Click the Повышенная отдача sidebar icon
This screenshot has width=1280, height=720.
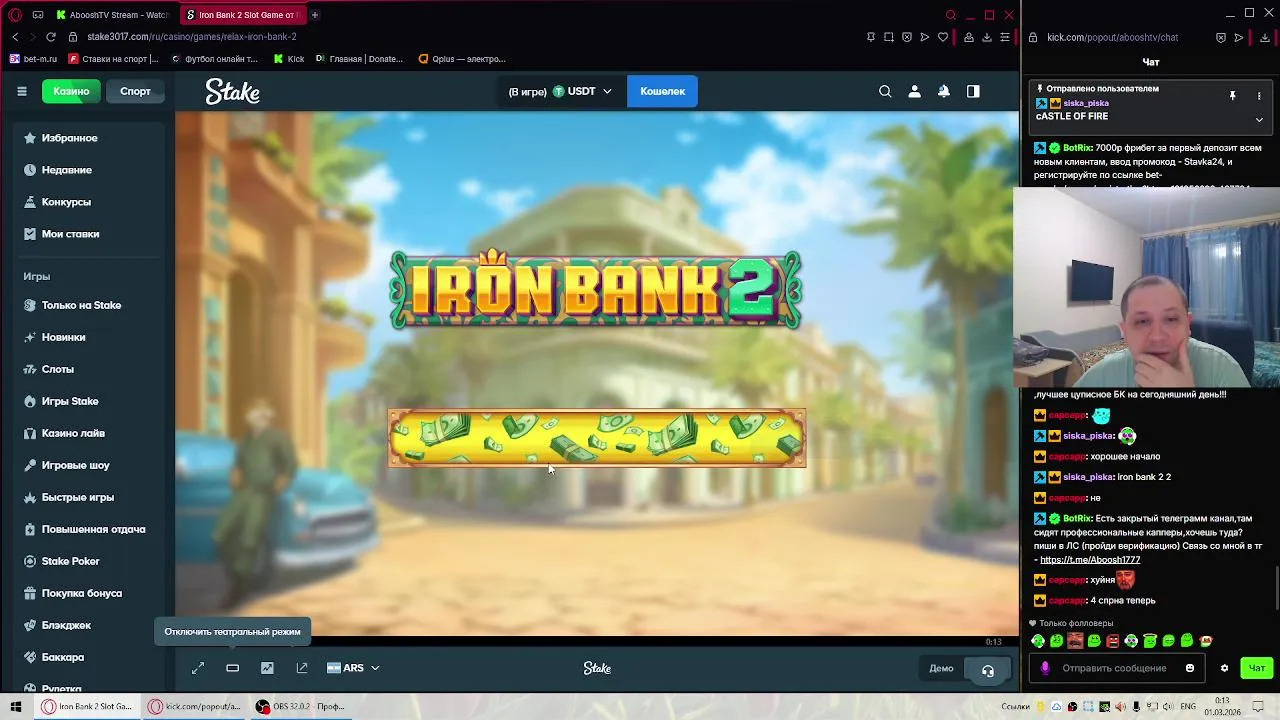click(30, 529)
